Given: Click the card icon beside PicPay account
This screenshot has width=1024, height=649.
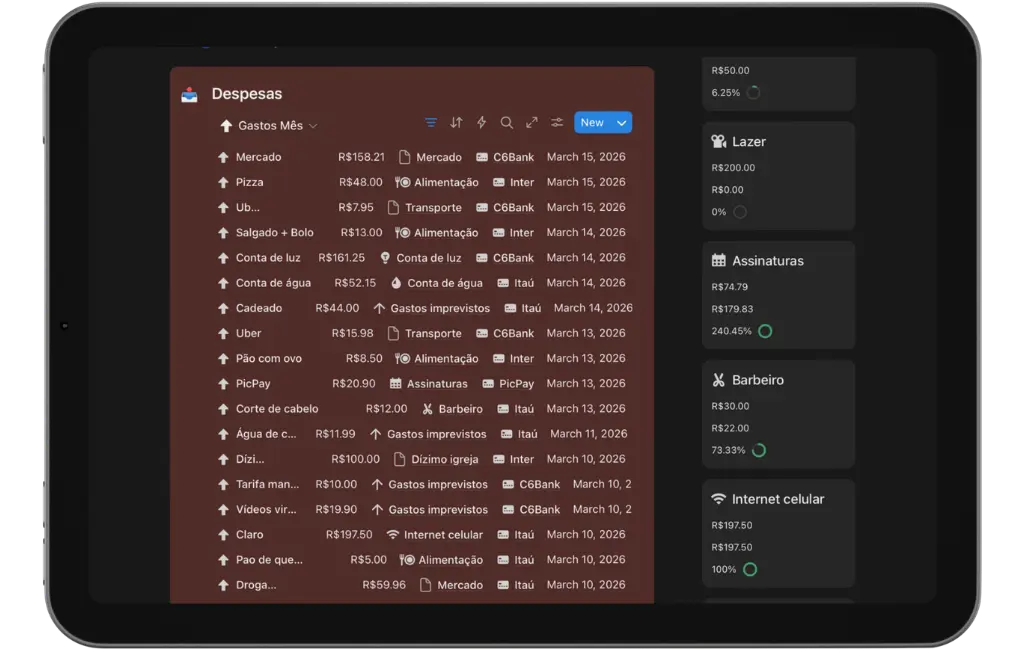Looking at the screenshot, I should click(488, 384).
